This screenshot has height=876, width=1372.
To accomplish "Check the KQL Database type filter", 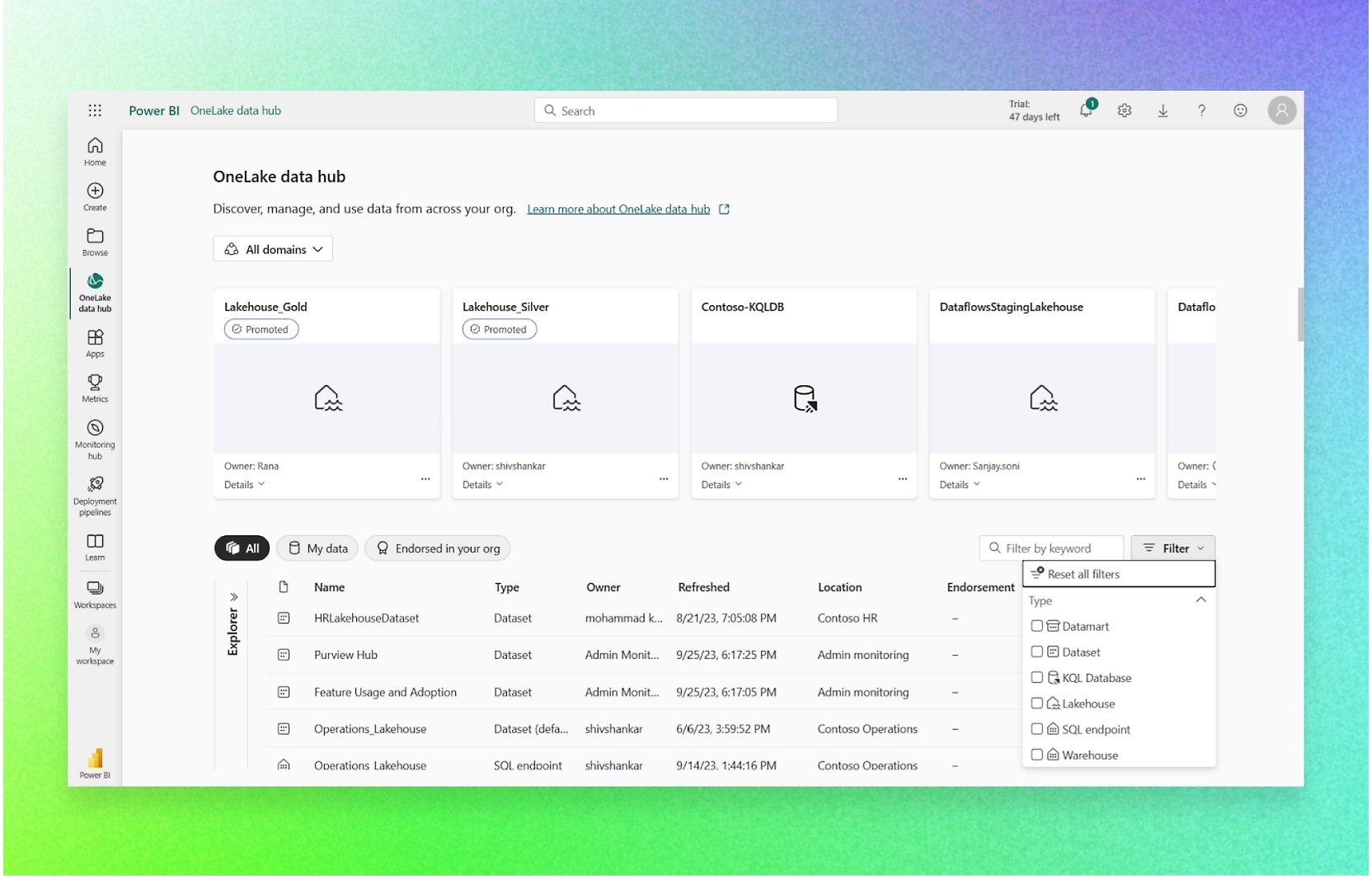I will click(x=1037, y=677).
